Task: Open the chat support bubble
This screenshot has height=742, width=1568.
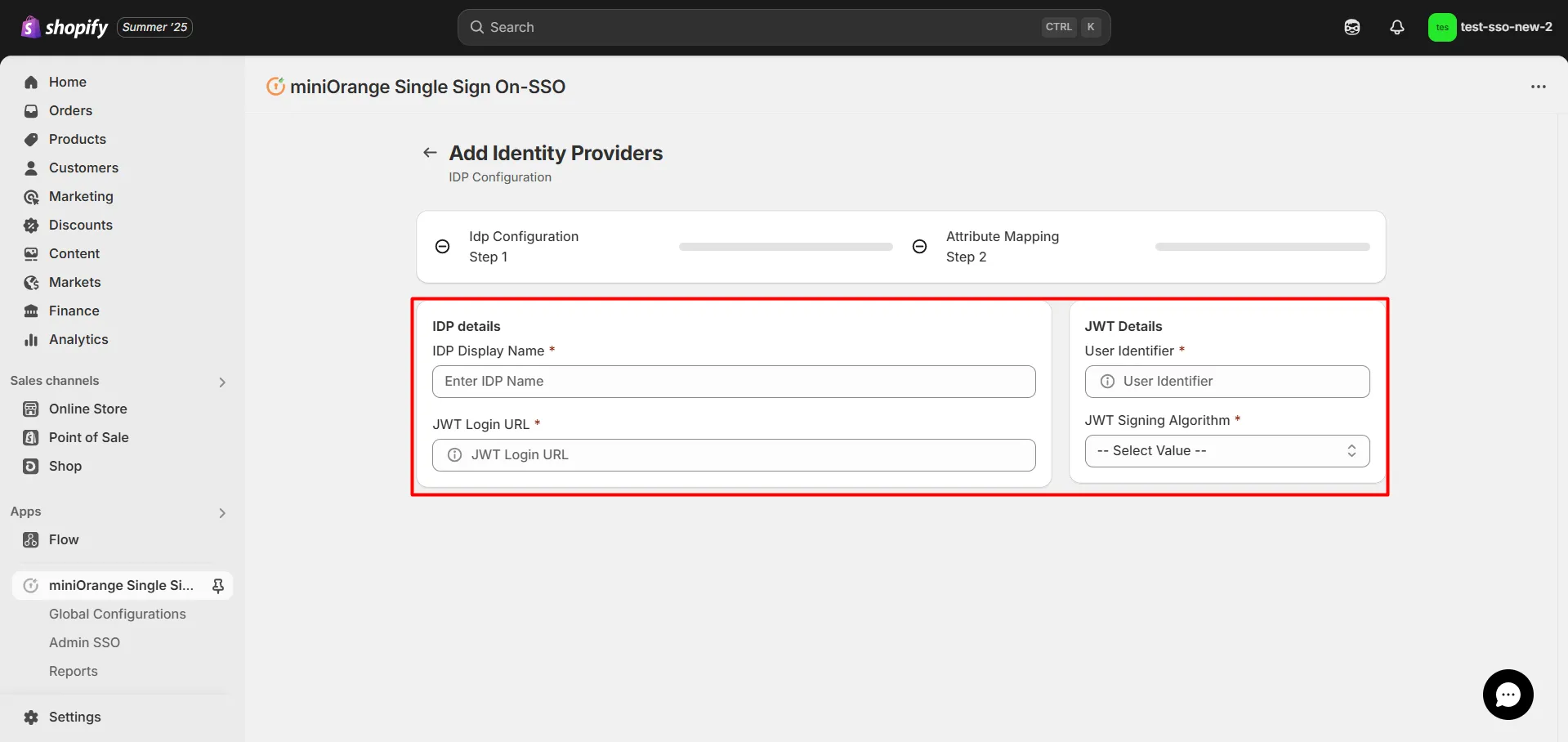Action: coord(1508,695)
